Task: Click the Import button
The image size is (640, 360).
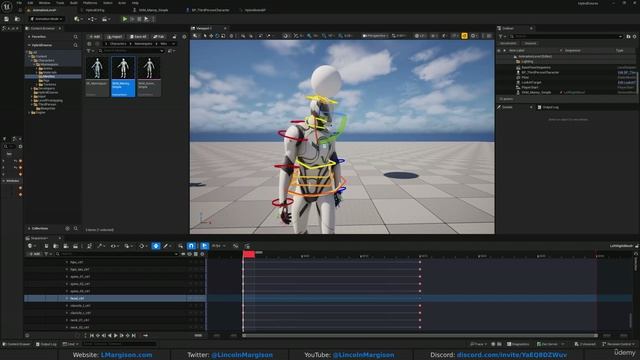Action: tap(114, 37)
